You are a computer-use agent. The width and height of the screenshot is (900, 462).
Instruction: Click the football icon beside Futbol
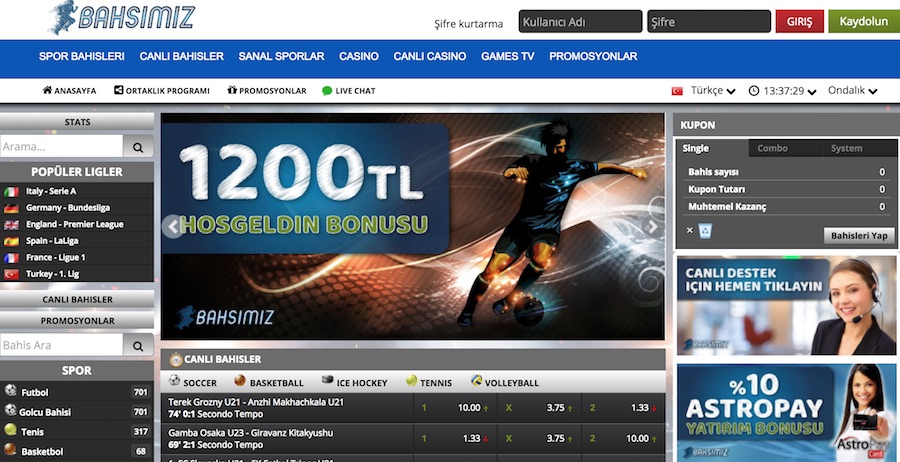tap(10, 390)
